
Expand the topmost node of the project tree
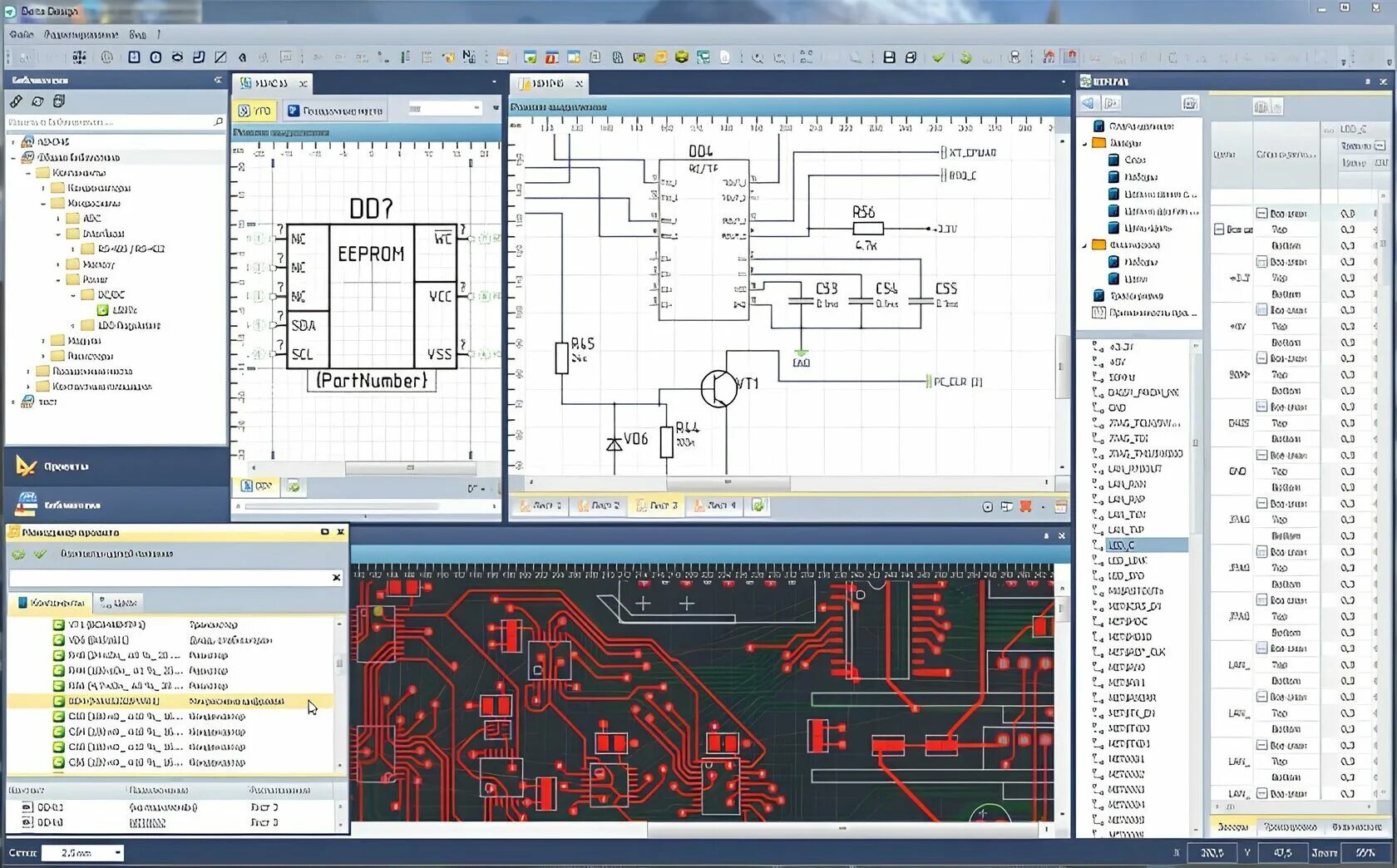click(x=13, y=142)
